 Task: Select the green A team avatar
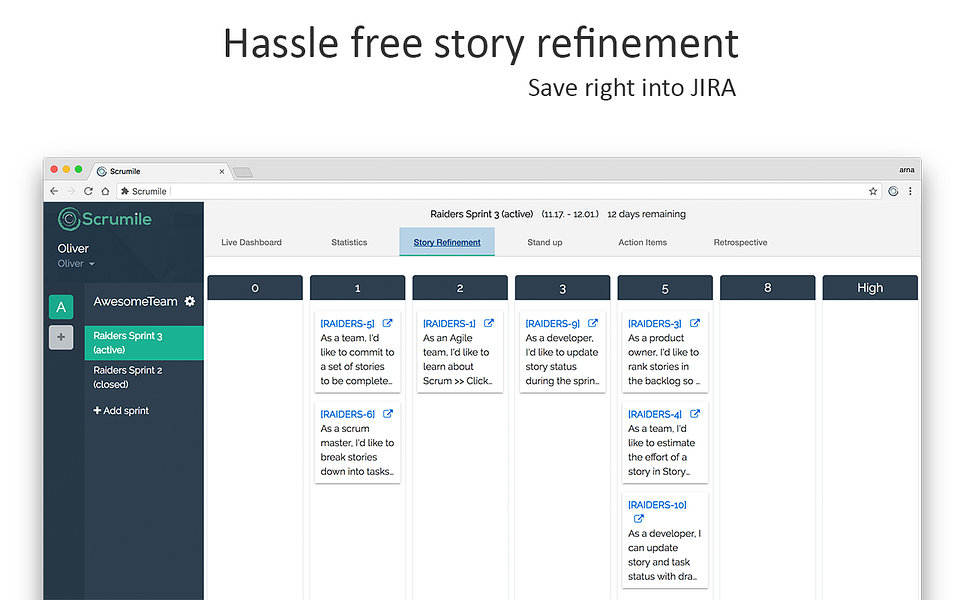(61, 307)
